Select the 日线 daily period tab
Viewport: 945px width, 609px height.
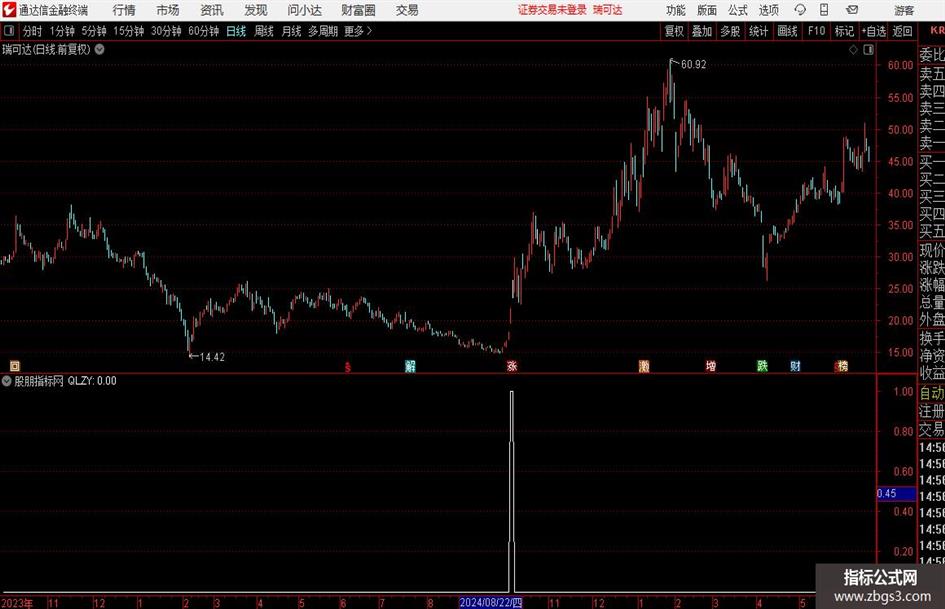click(x=236, y=31)
